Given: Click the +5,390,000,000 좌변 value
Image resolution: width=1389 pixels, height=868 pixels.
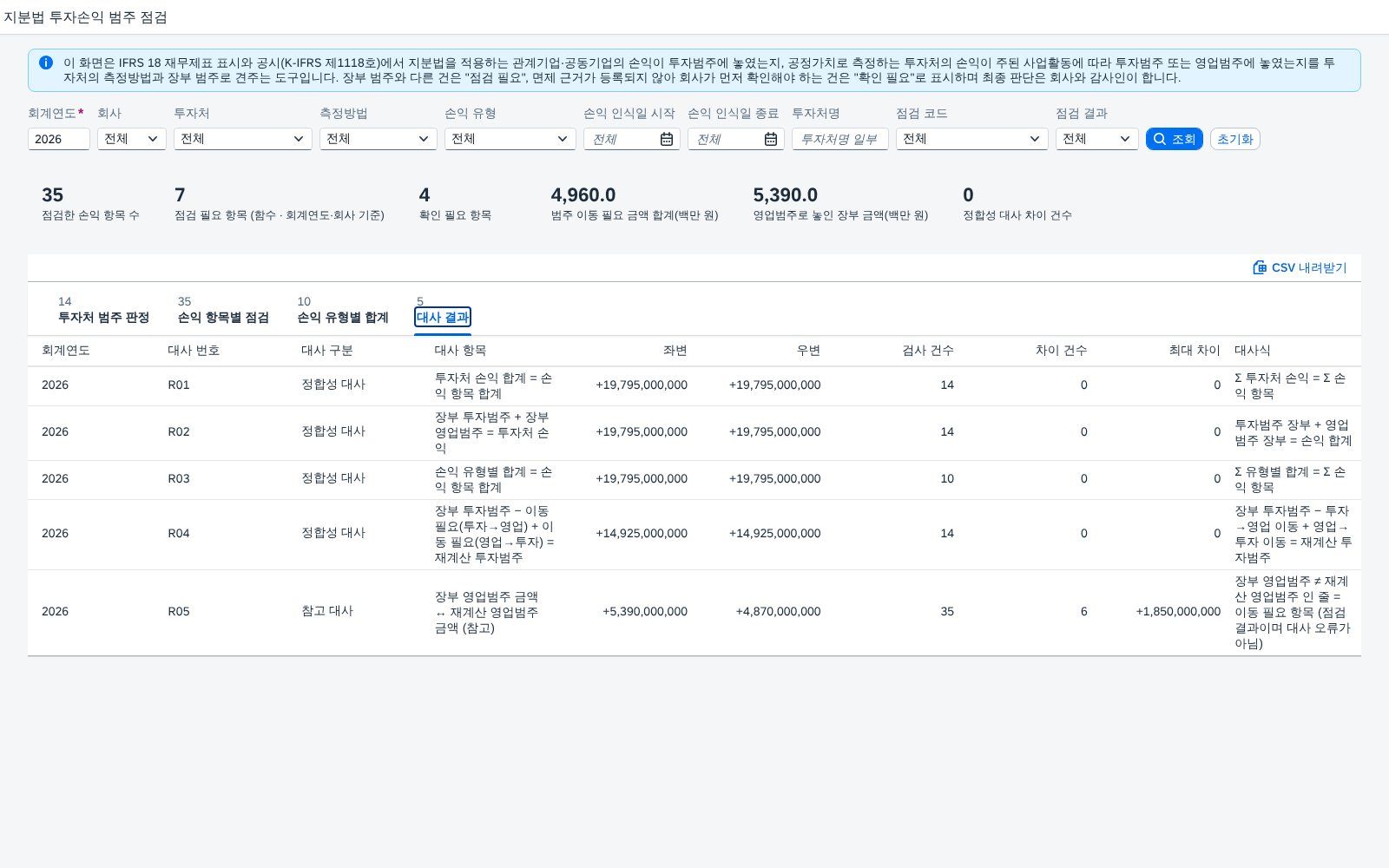Looking at the screenshot, I should point(645,612).
